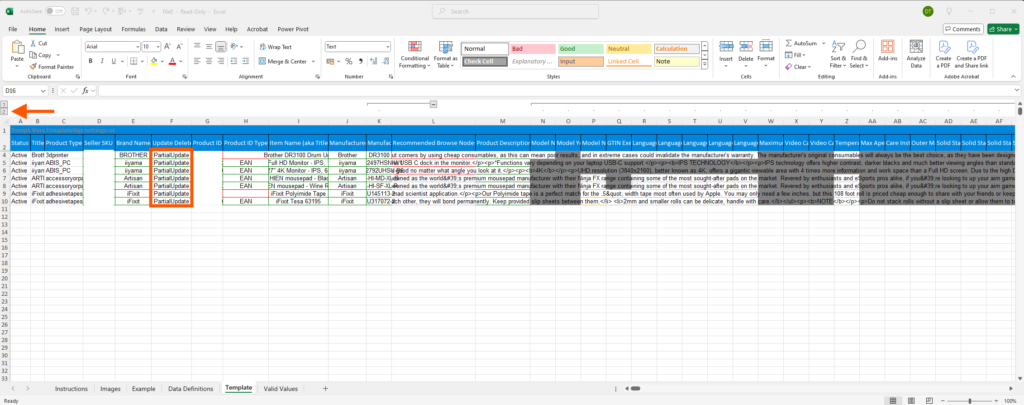
Task: Click the yellow fill color button
Action: [153, 61]
